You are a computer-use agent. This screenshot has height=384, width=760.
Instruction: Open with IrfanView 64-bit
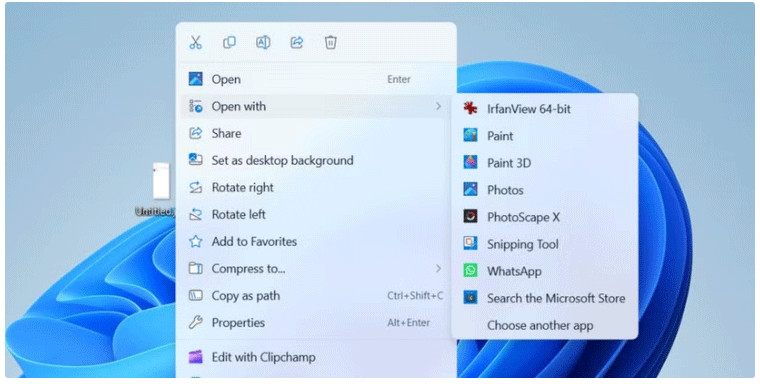tap(545, 109)
